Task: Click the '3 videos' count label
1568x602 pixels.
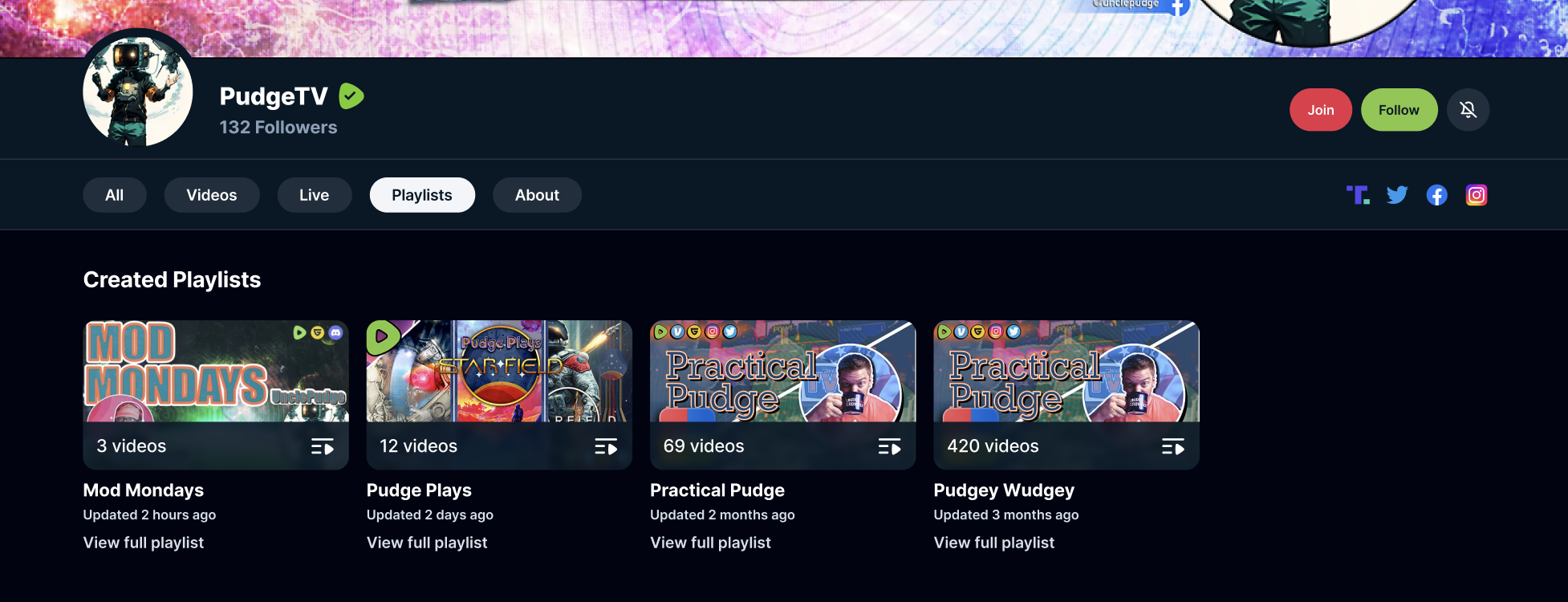Action: pyautogui.click(x=132, y=446)
